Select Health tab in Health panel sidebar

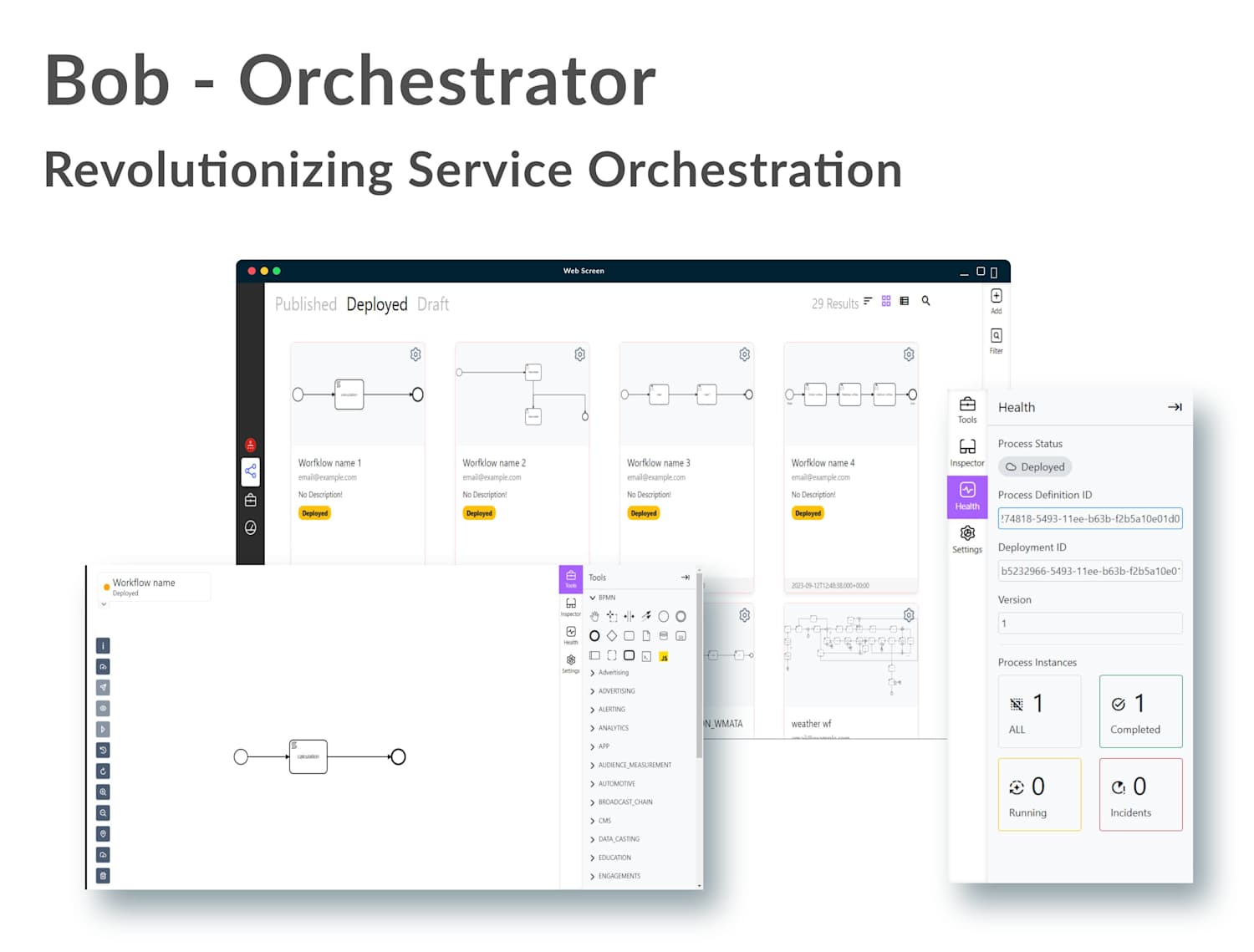click(x=967, y=496)
